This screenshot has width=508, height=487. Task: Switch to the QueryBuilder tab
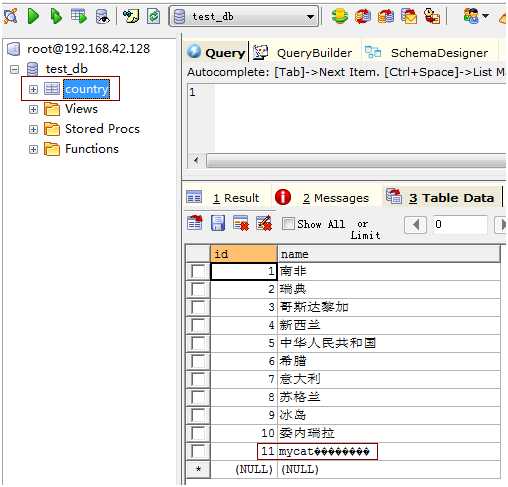coord(303,53)
